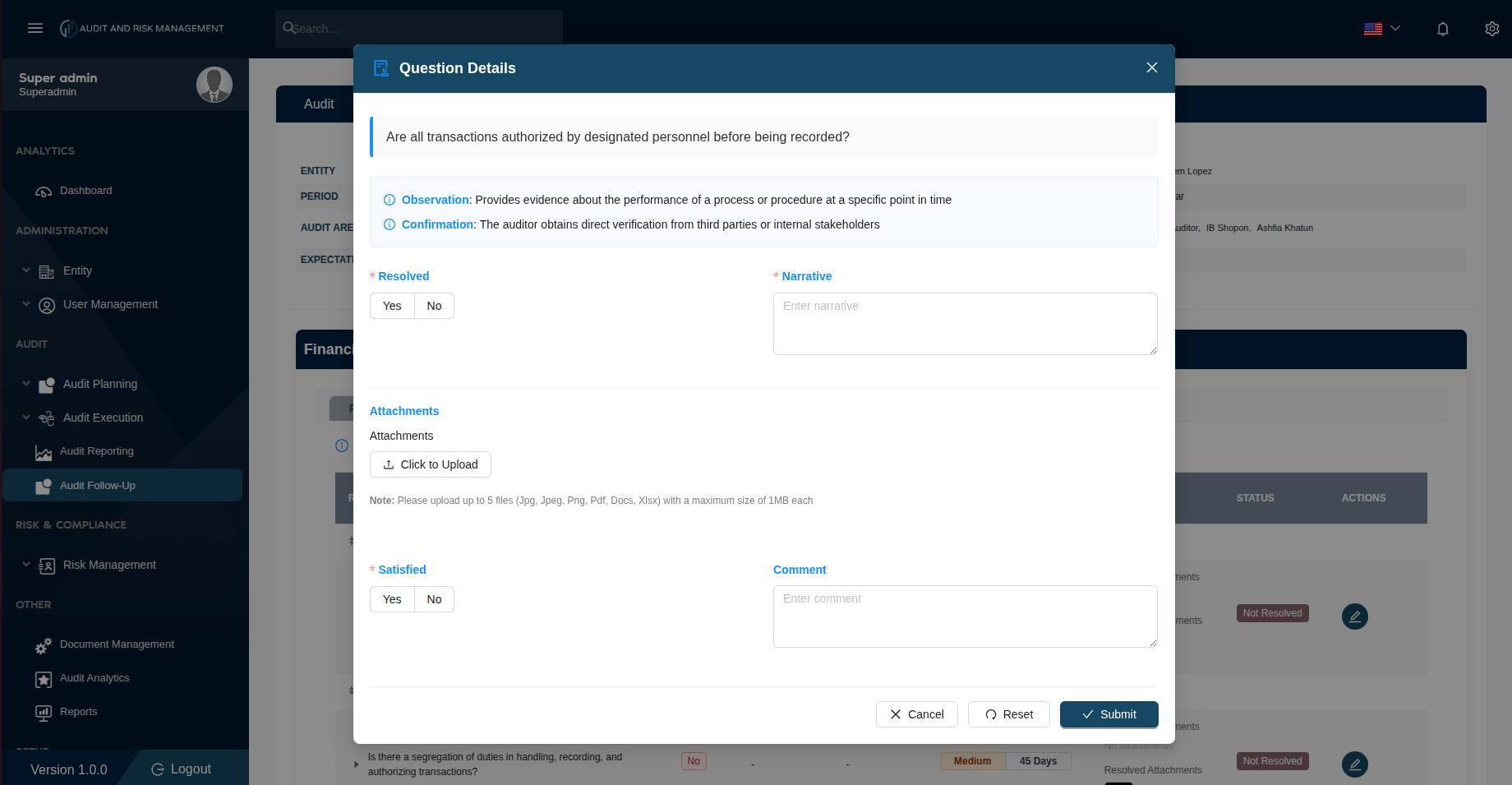Expand the Entity menu chevron

[26, 270]
